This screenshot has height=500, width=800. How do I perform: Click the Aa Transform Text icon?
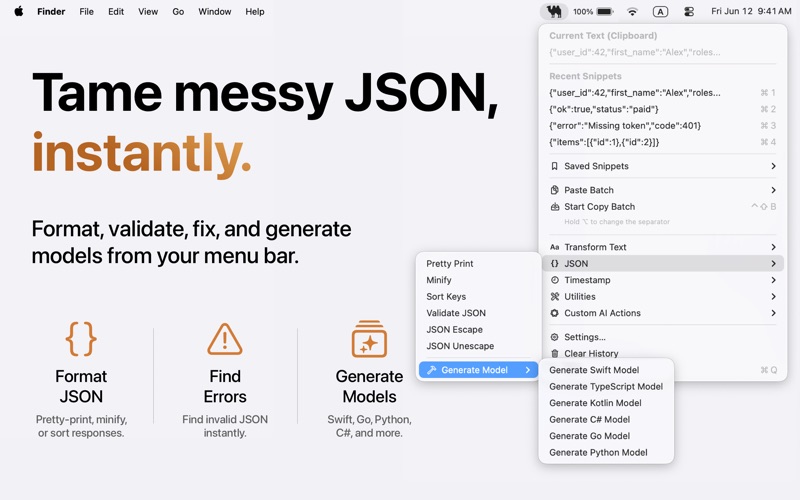[555, 247]
